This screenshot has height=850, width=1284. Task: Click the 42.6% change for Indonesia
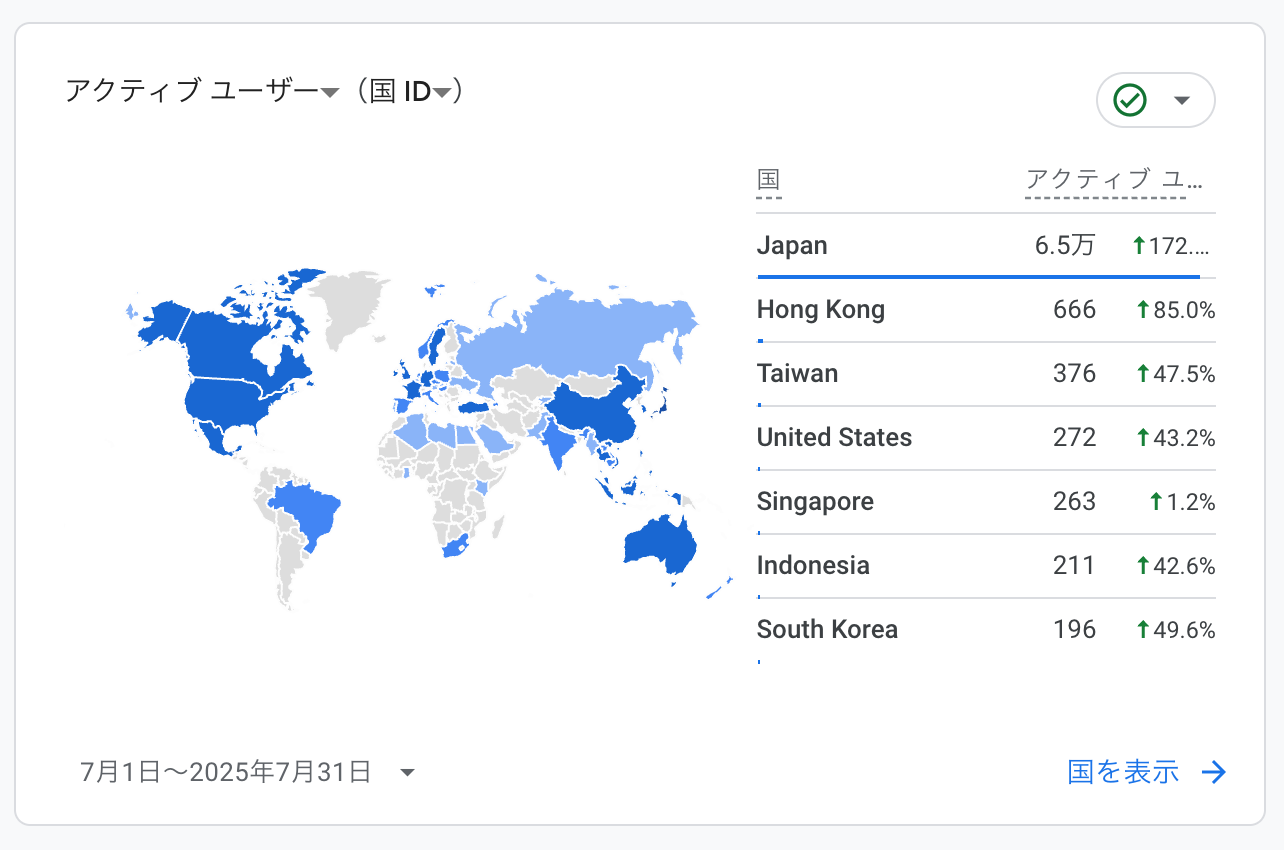point(1176,567)
